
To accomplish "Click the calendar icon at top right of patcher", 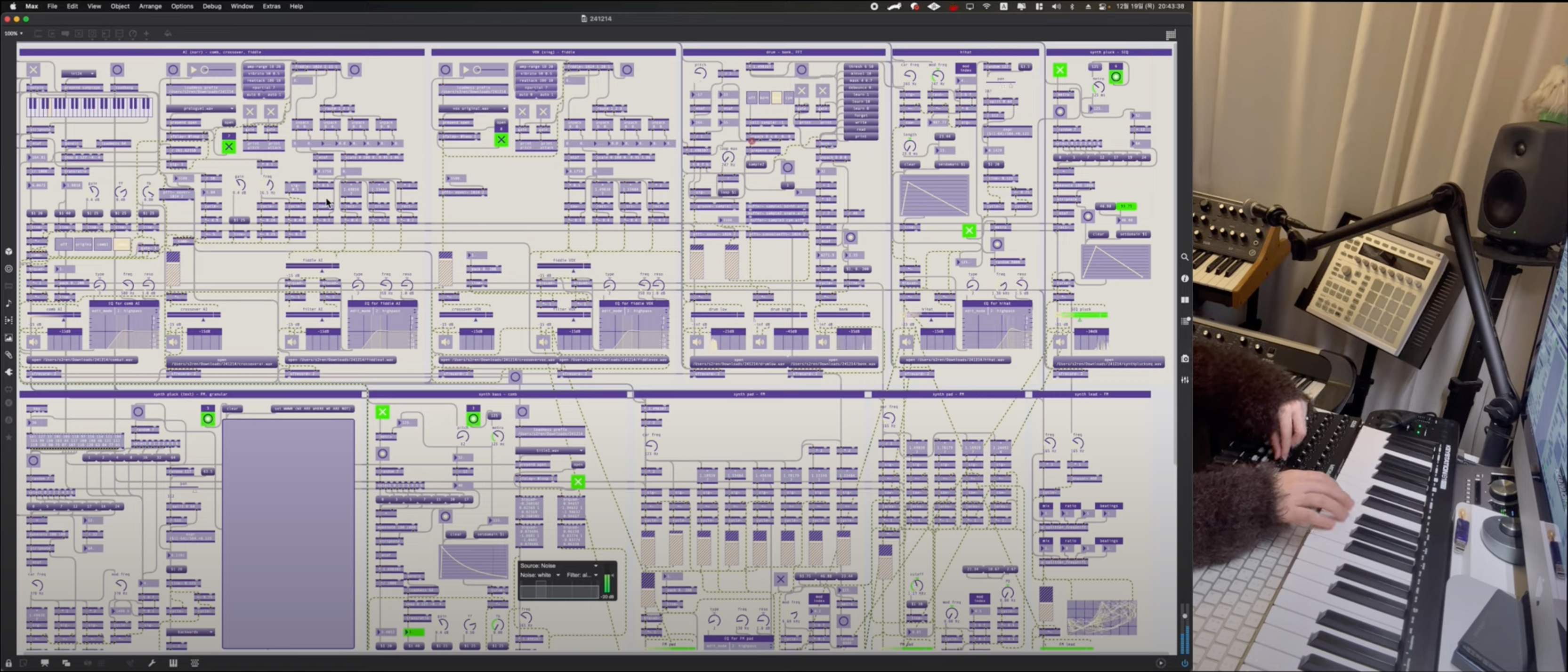I will pyautogui.click(x=1170, y=35).
